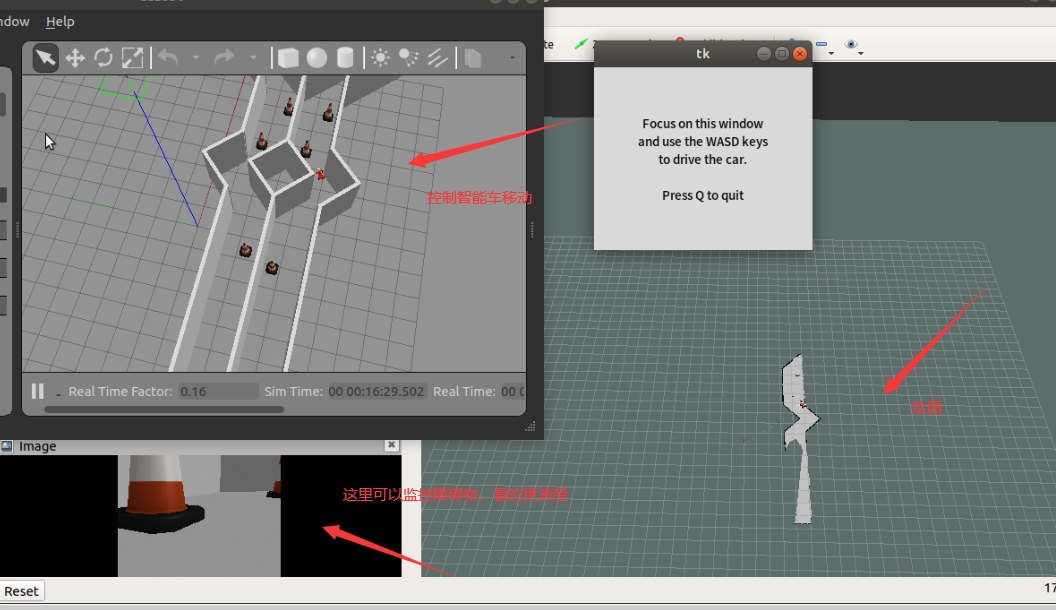
Task: Click the tk window title bar
Action: [702, 54]
